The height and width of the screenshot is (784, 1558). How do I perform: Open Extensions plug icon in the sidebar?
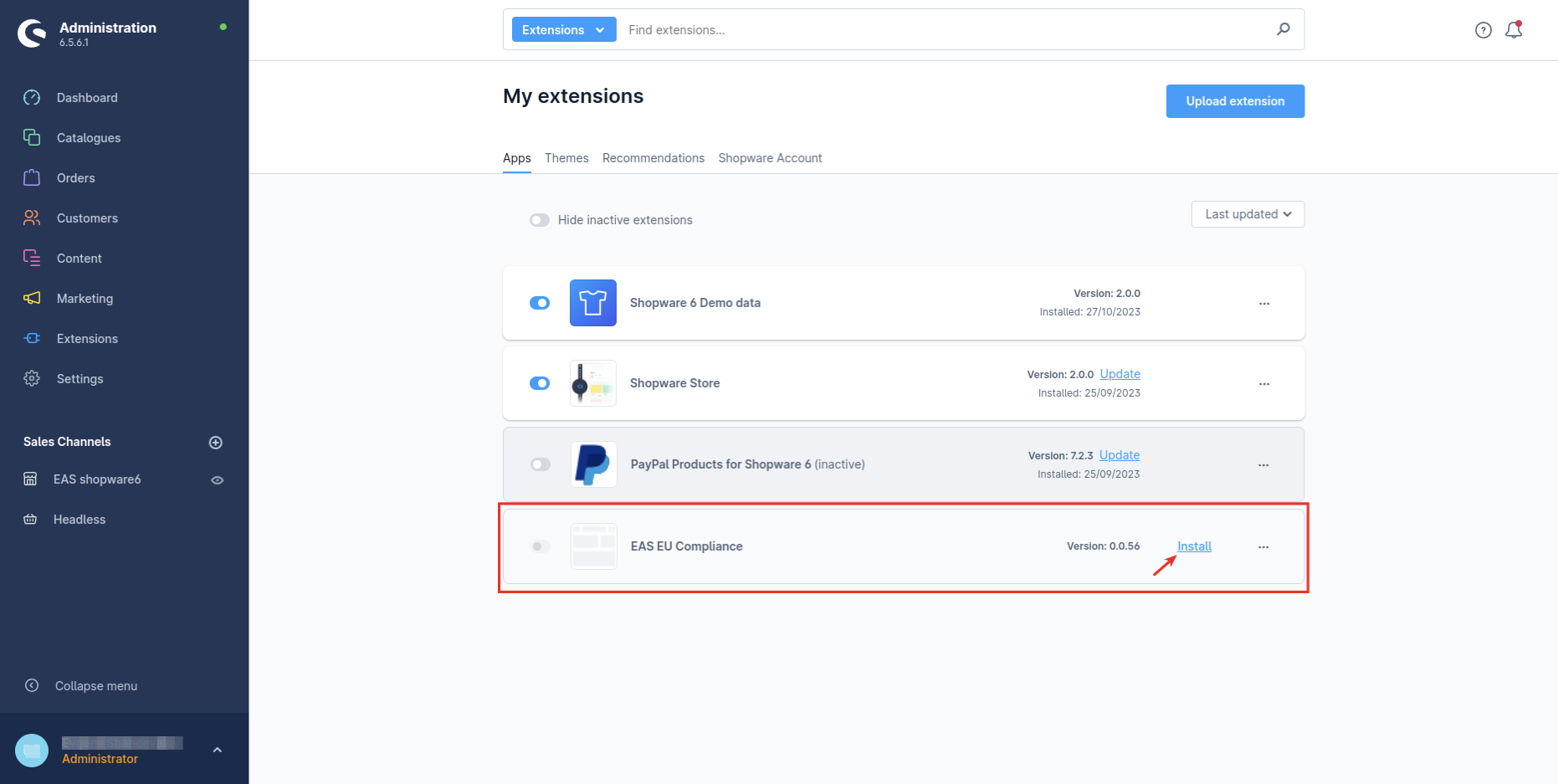coord(32,338)
